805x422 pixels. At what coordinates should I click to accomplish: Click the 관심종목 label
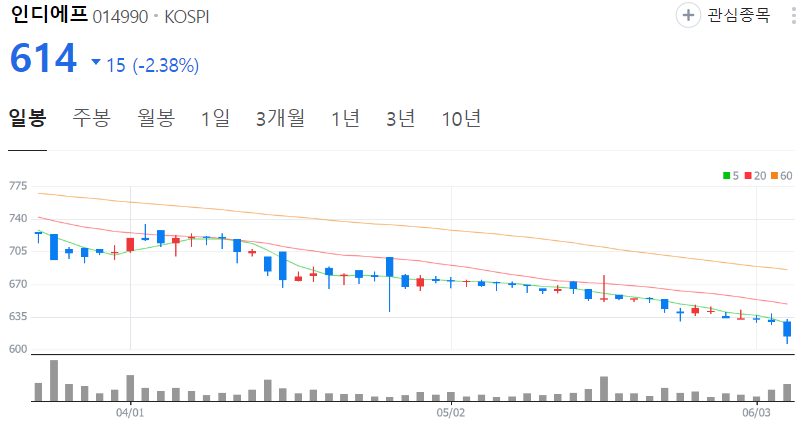[739, 15]
